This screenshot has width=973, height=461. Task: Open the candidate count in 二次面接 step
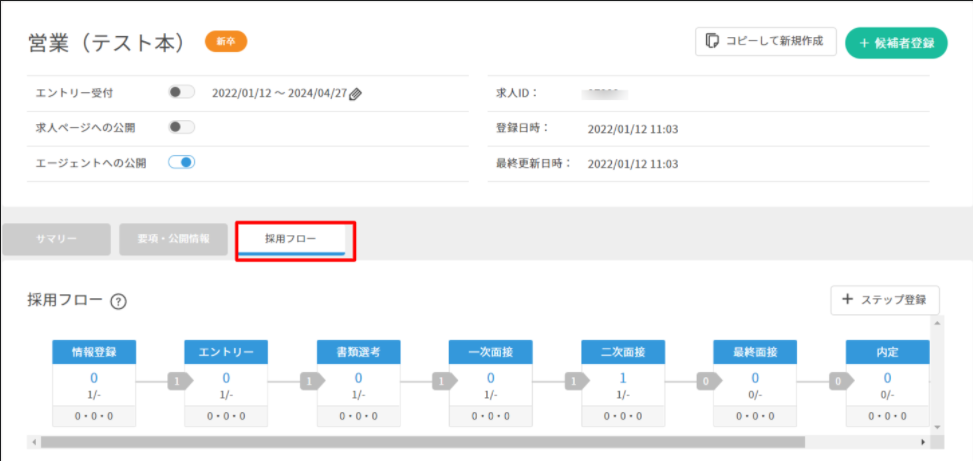point(623,378)
